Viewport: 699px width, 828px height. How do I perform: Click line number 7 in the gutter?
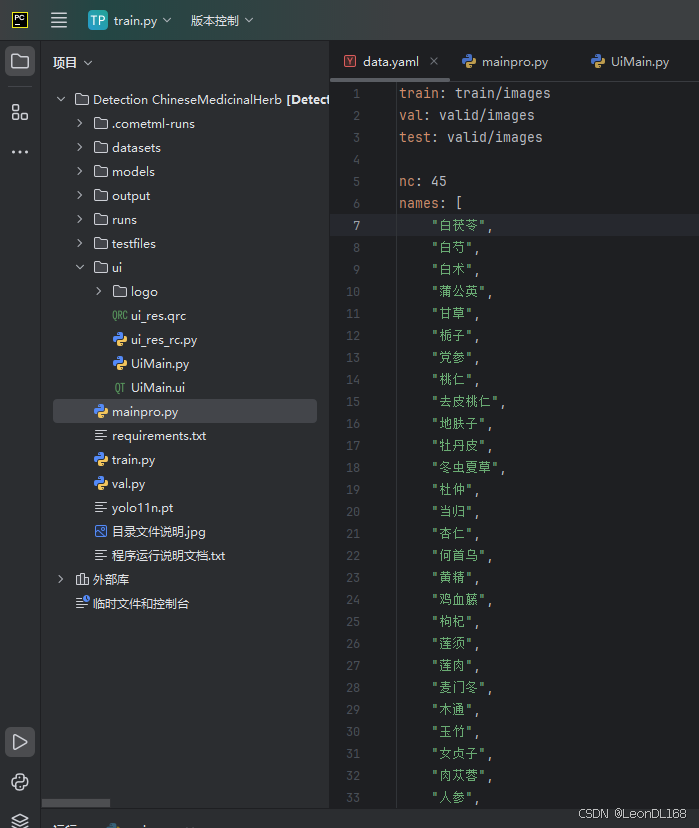pyautogui.click(x=357, y=226)
